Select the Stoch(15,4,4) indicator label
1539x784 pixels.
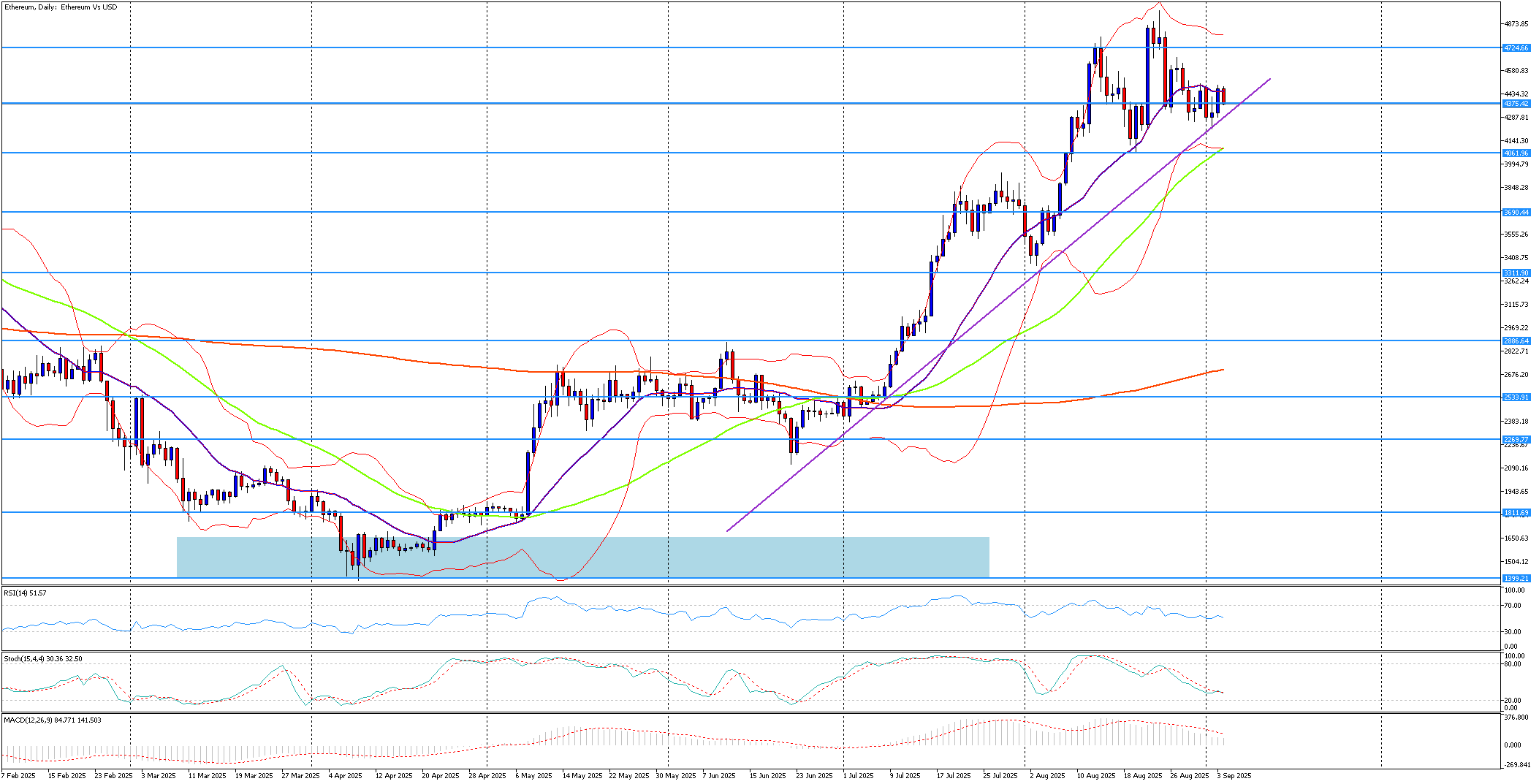click(42, 659)
